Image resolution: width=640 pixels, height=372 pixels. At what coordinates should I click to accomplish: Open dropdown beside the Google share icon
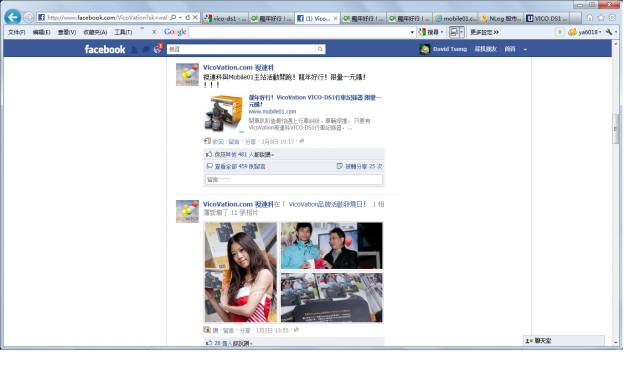pos(461,32)
